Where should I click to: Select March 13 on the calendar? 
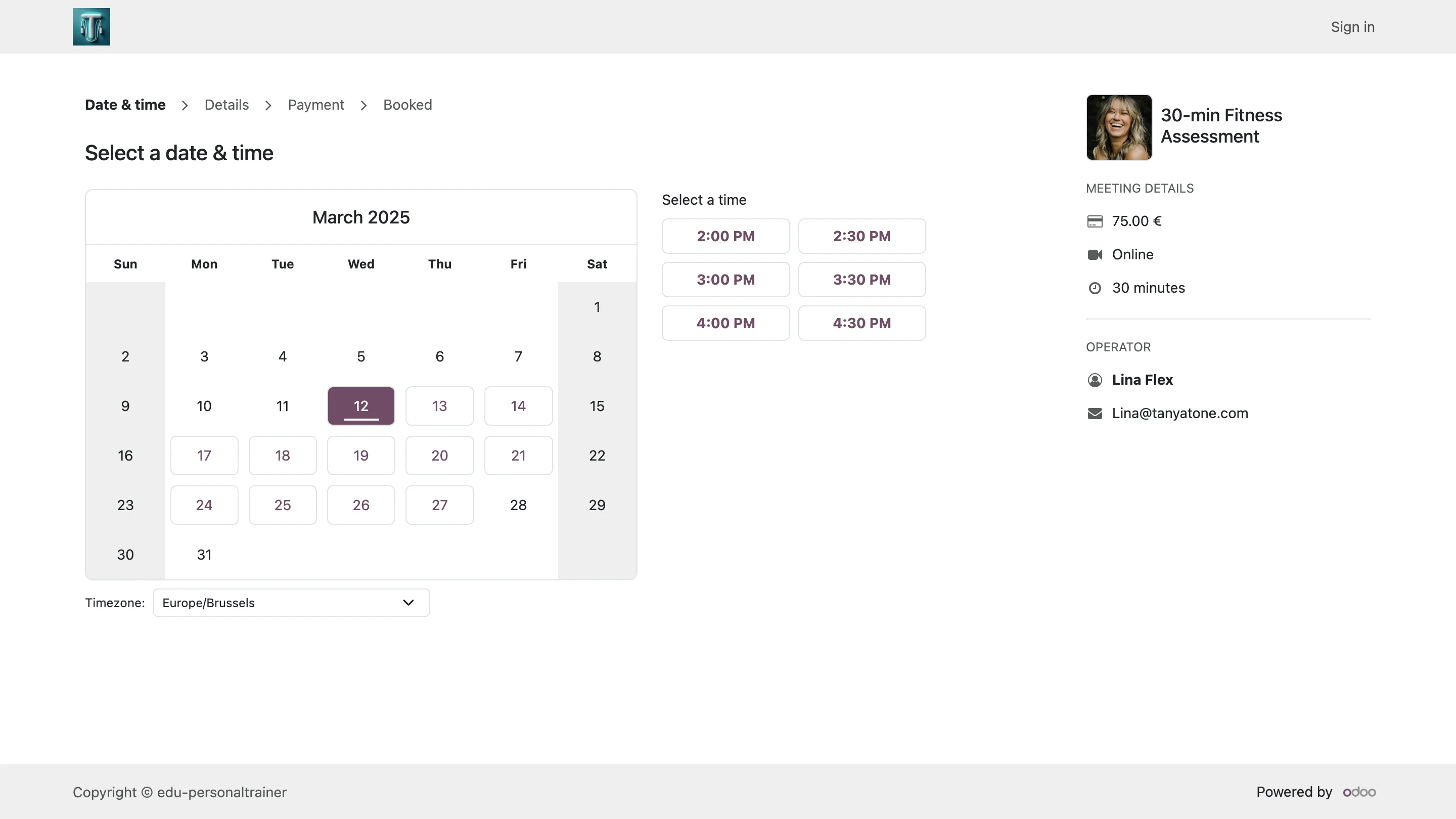click(x=439, y=406)
